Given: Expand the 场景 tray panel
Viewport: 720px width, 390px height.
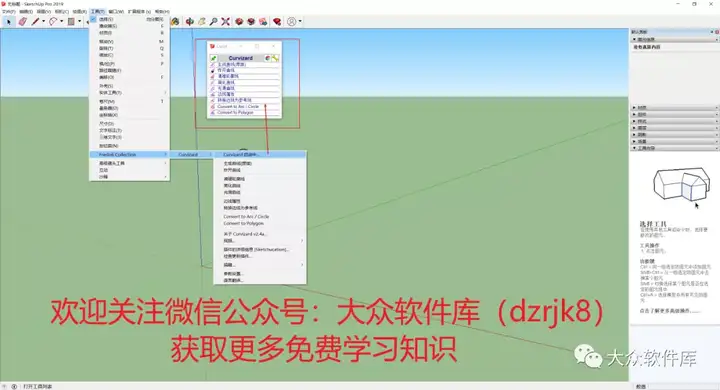Looking at the screenshot, I should [x=675, y=141].
